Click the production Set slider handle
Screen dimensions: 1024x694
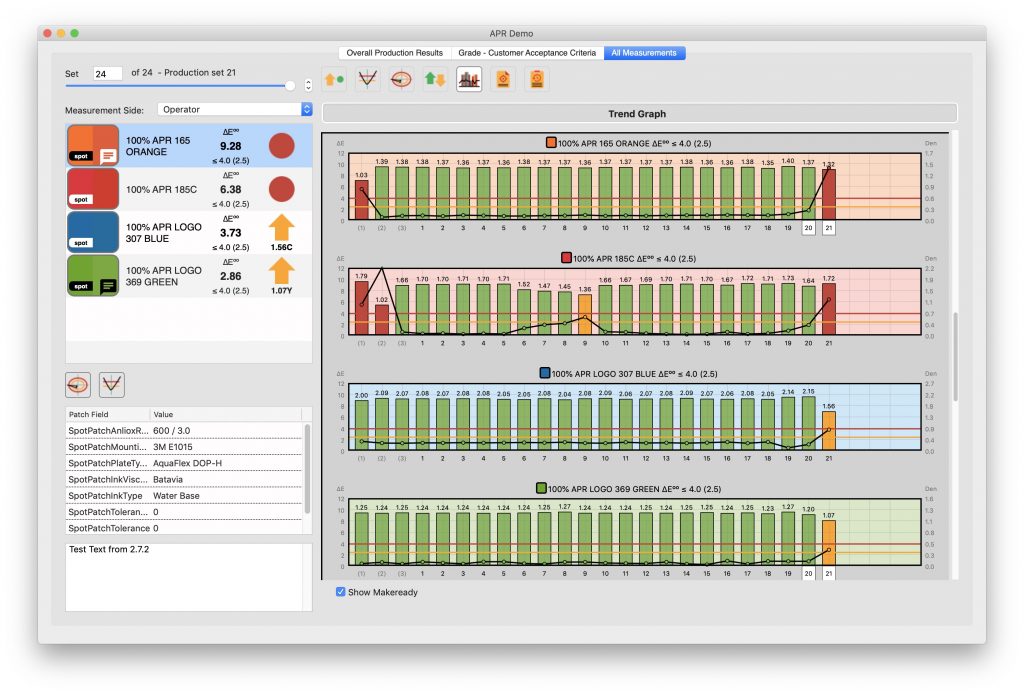click(x=290, y=86)
